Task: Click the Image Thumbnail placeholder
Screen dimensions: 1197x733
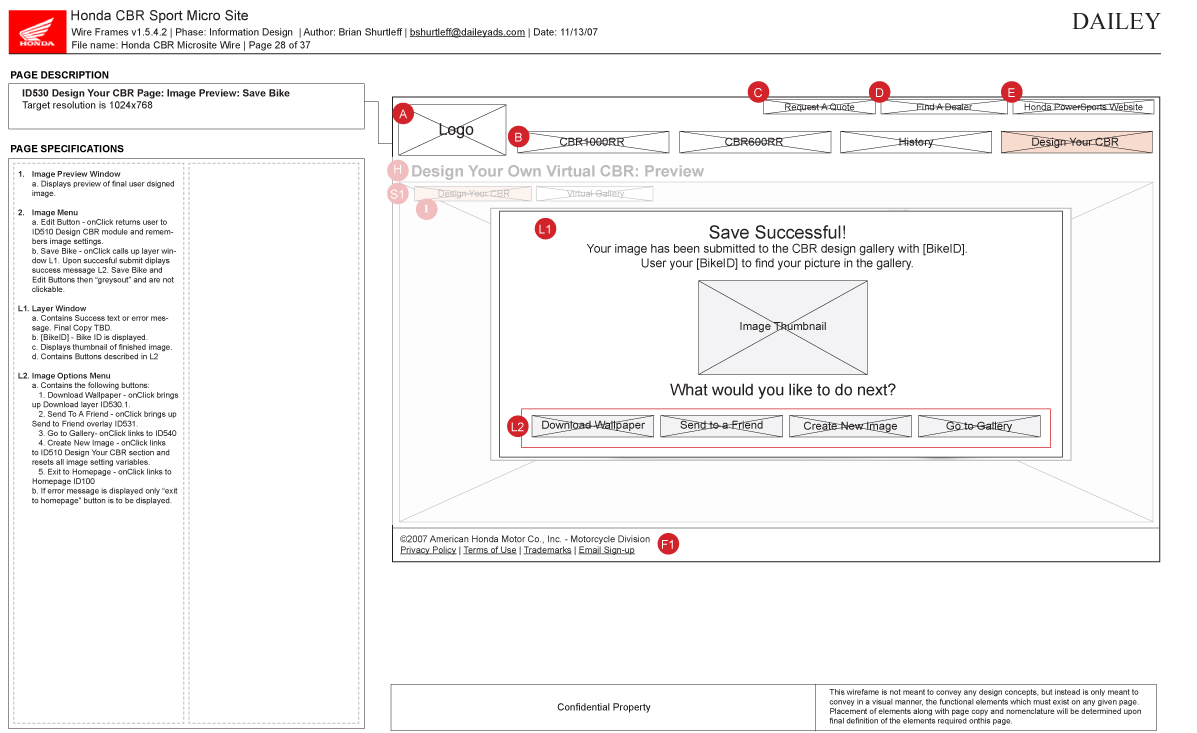Action: click(782, 327)
